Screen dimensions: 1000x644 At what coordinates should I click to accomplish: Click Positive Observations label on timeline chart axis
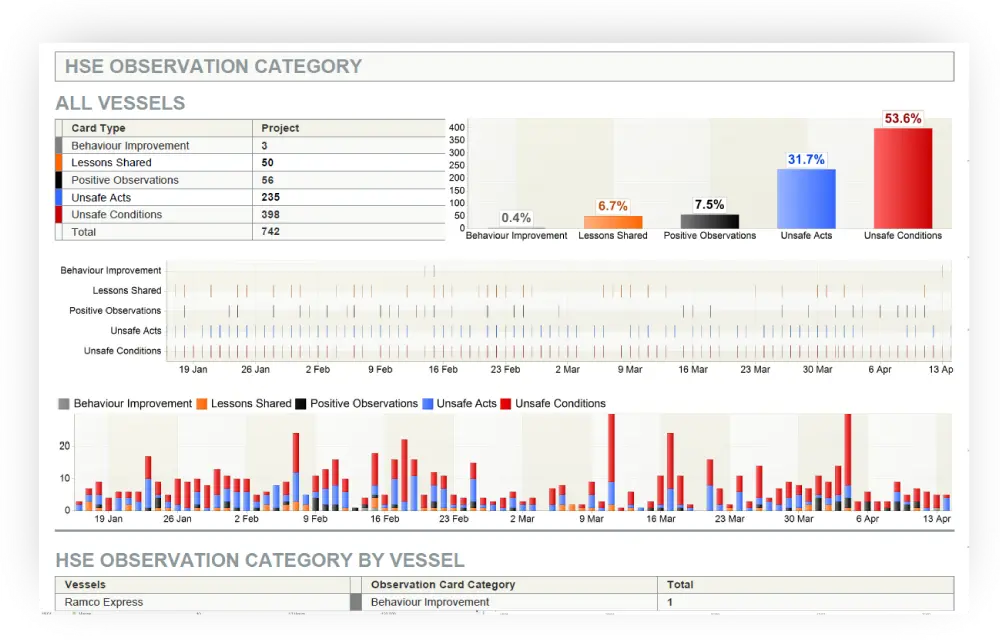click(115, 311)
